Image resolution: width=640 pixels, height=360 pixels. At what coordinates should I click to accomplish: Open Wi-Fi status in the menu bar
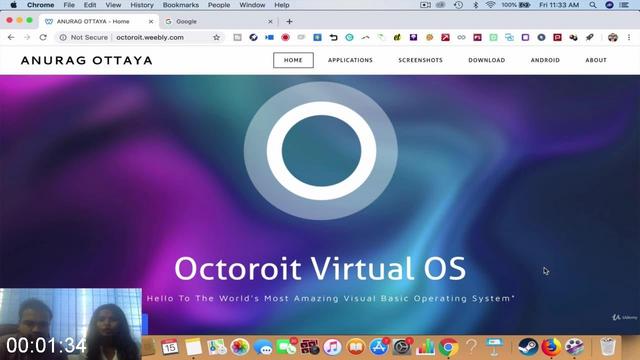pyautogui.click(x=490, y=5)
